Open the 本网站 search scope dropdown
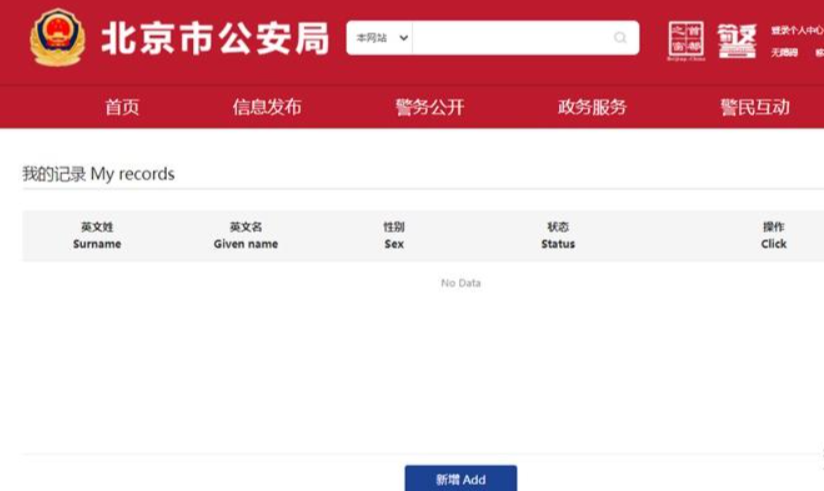Viewport: 824px width, 491px height. 379,38
